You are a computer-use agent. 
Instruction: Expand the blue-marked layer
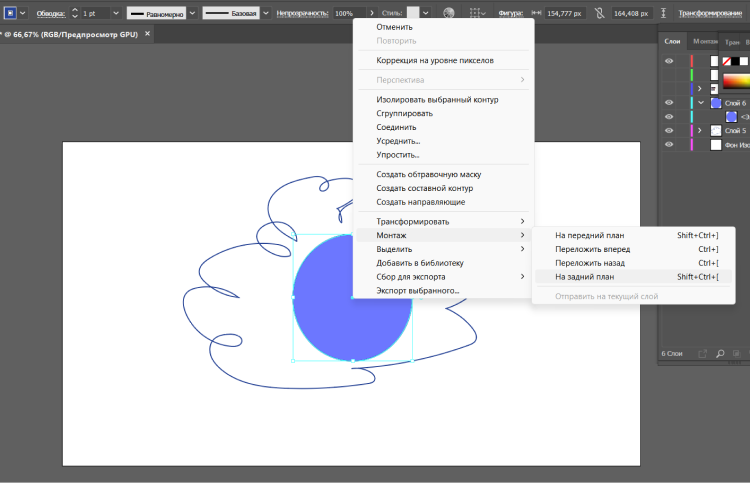(700, 89)
